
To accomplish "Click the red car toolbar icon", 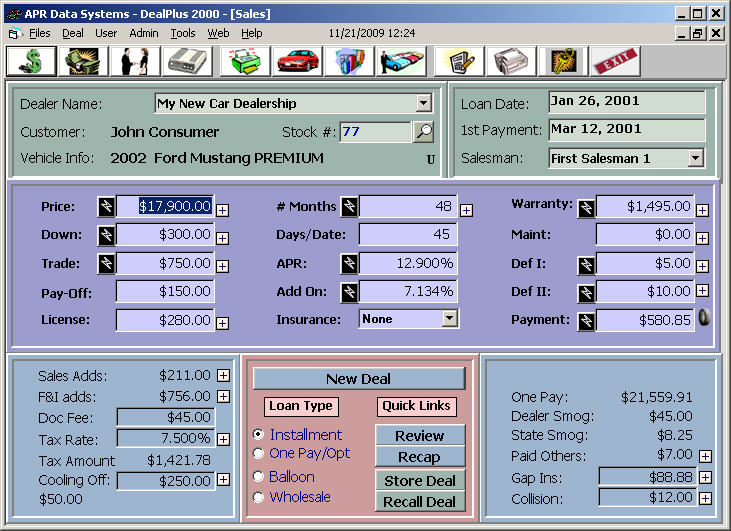I will tap(297, 61).
